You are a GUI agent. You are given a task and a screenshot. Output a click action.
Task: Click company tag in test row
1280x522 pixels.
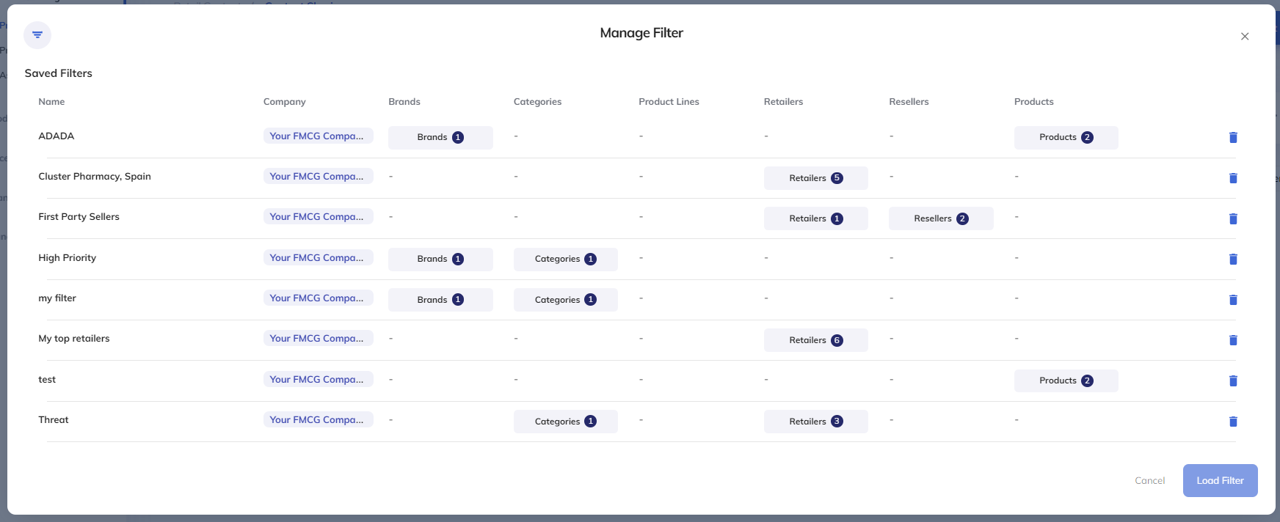(x=318, y=380)
